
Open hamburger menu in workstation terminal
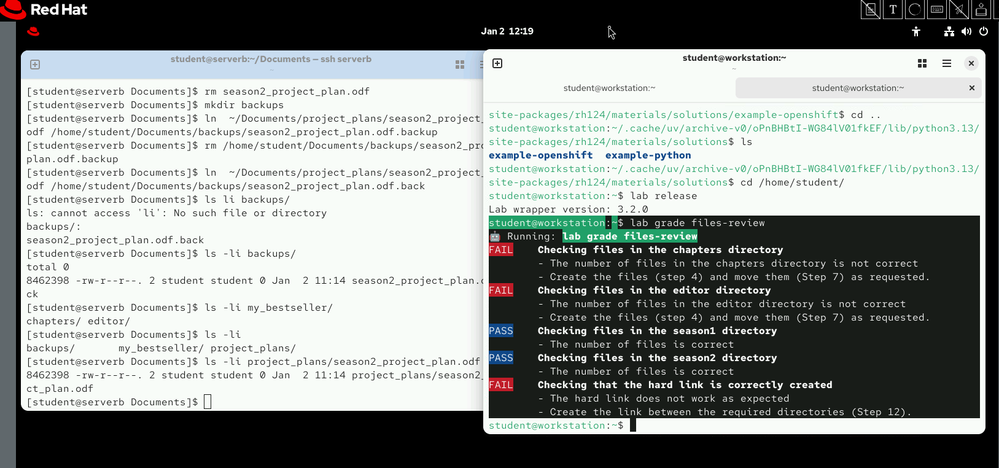tap(947, 63)
